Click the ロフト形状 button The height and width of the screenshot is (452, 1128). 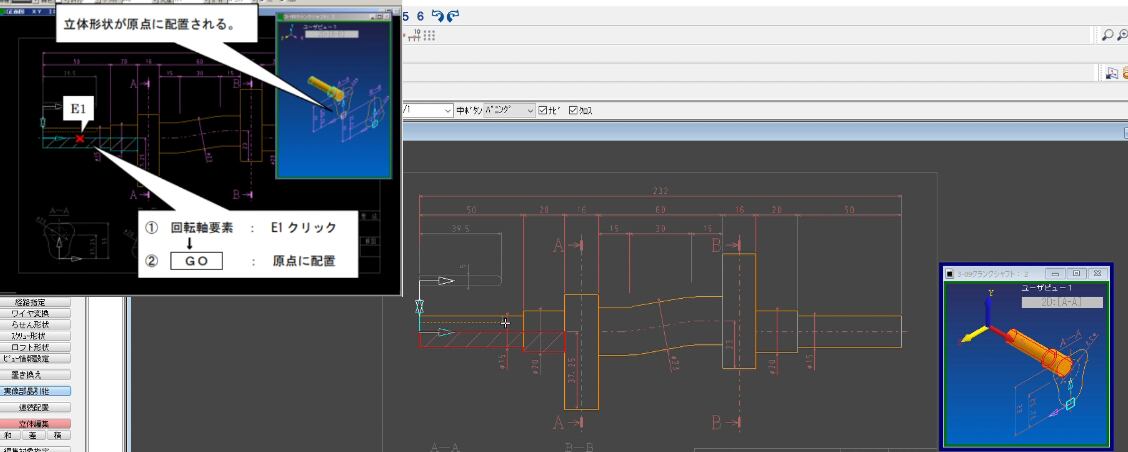pyautogui.click(x=41, y=347)
